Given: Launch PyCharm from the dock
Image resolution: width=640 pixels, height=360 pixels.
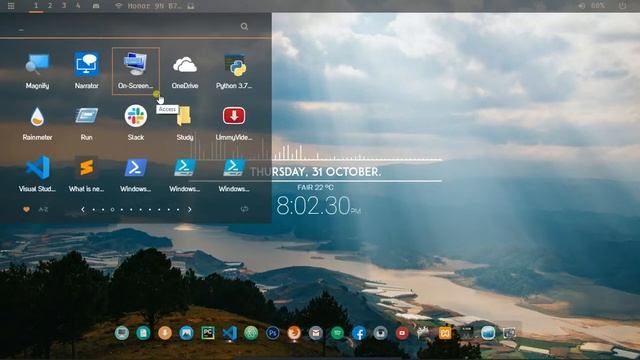Looking at the screenshot, I should 208,333.
